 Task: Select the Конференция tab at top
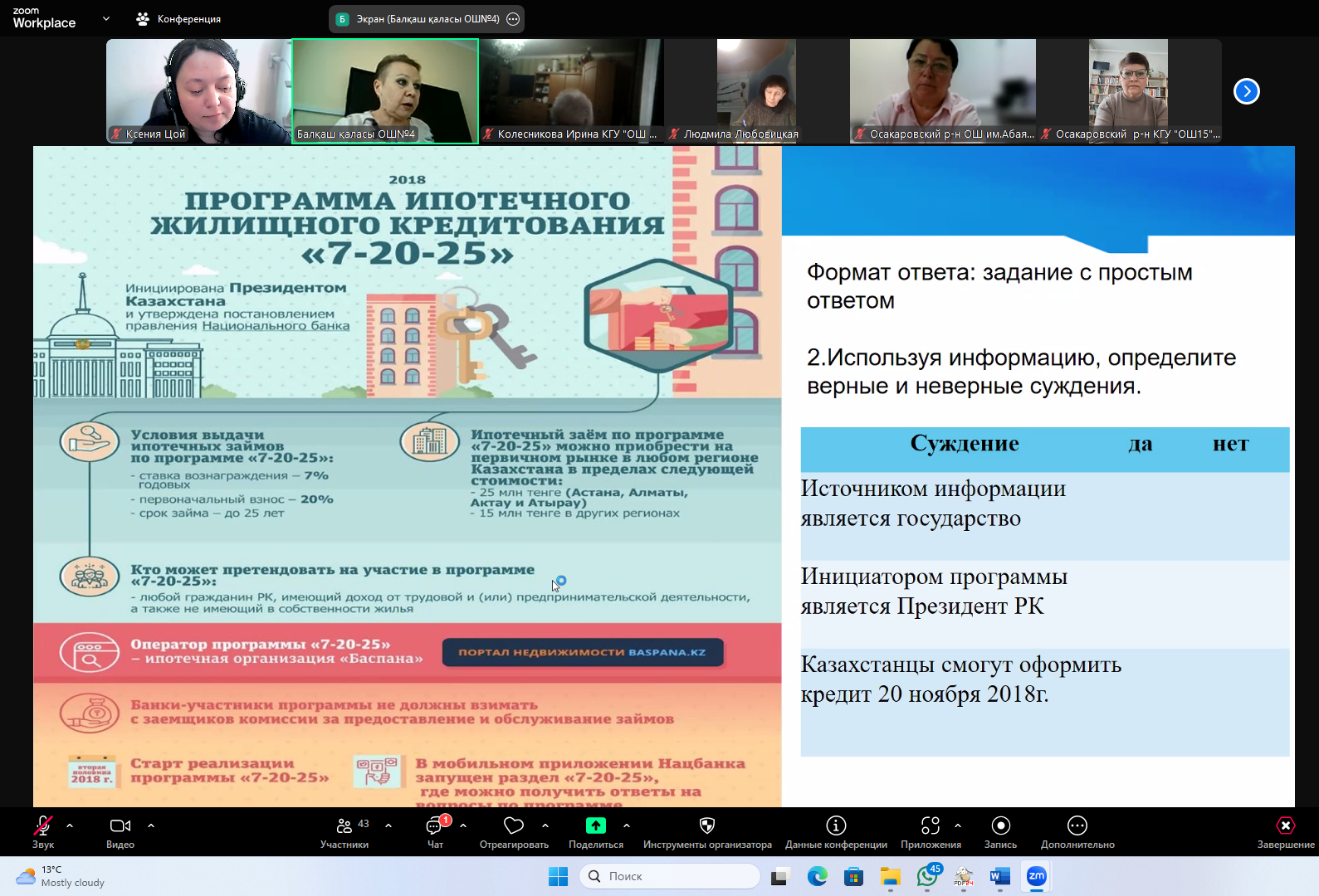[179, 19]
